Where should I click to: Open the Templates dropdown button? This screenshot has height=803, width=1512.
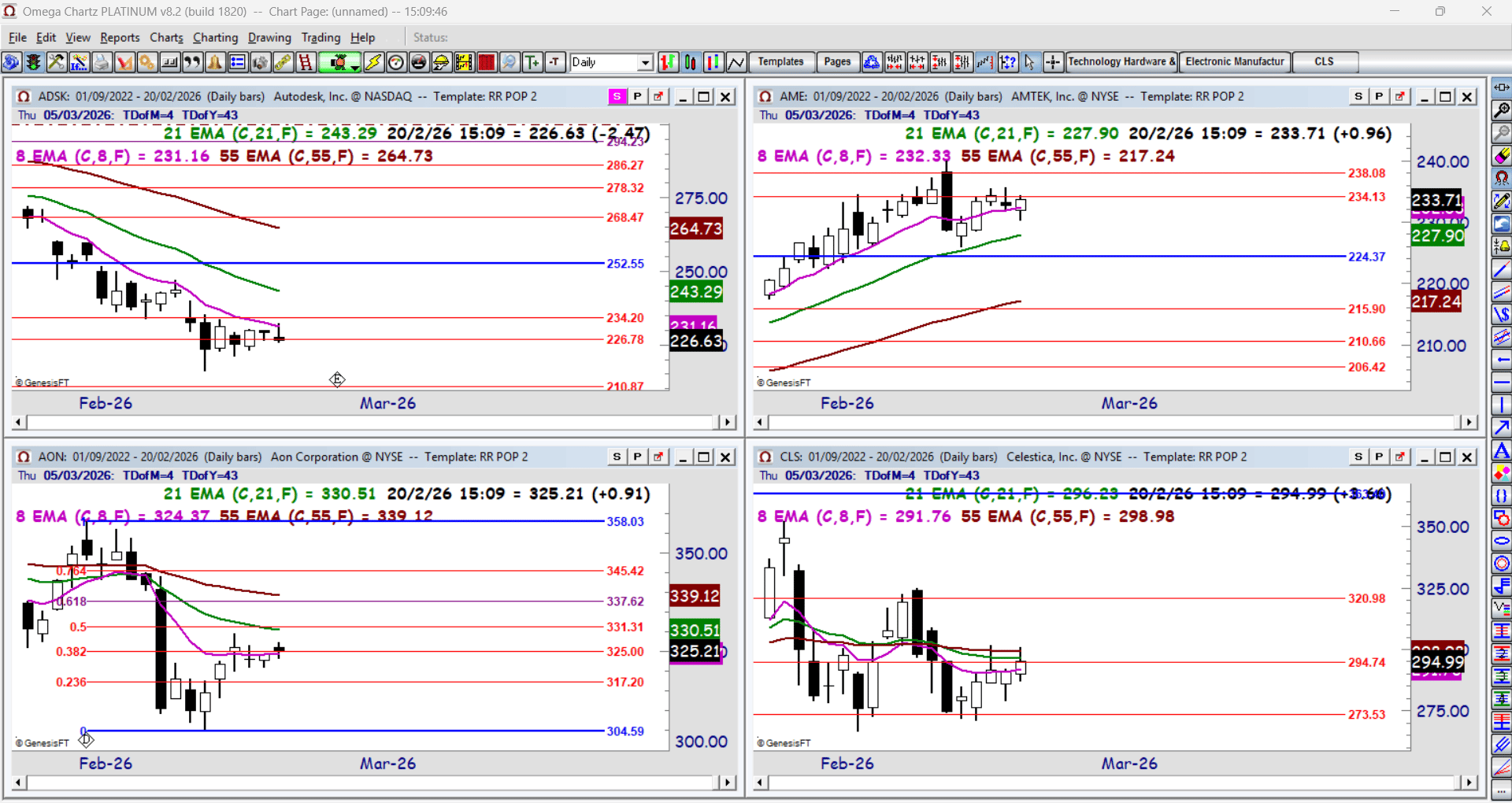click(780, 62)
